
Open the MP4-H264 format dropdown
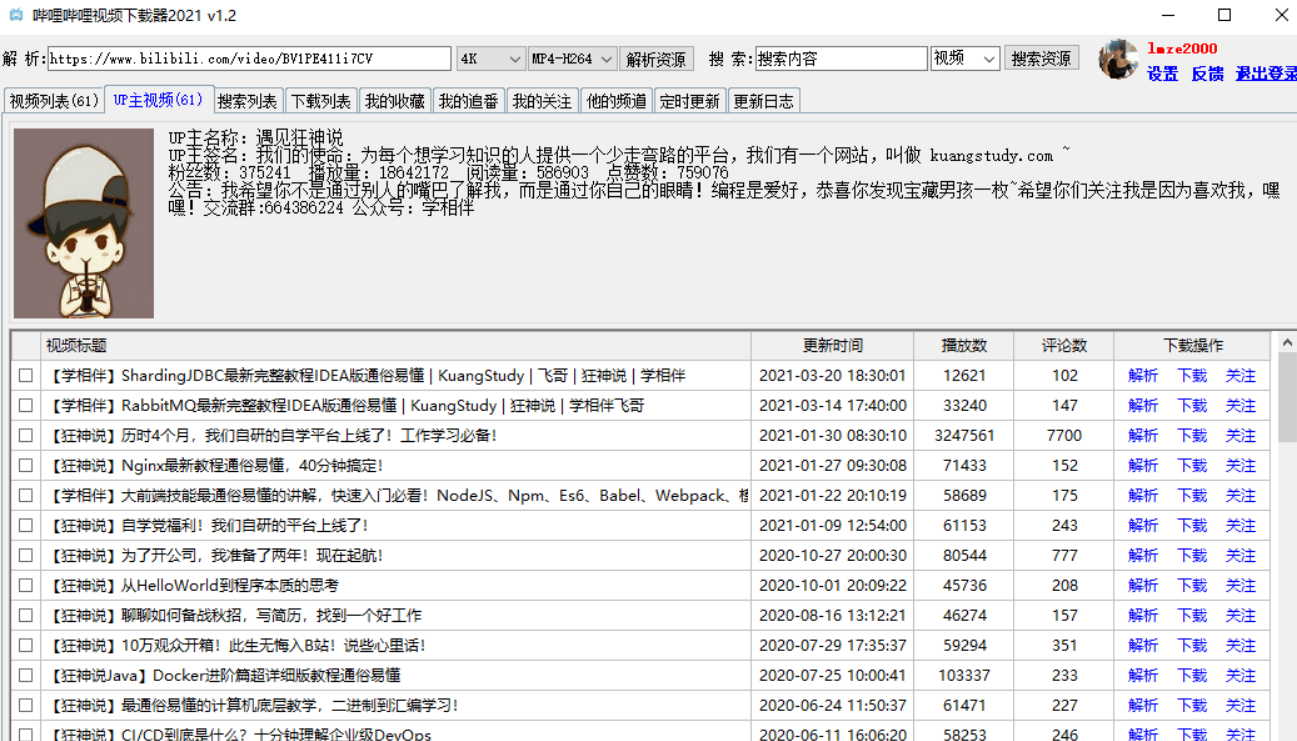pos(574,58)
